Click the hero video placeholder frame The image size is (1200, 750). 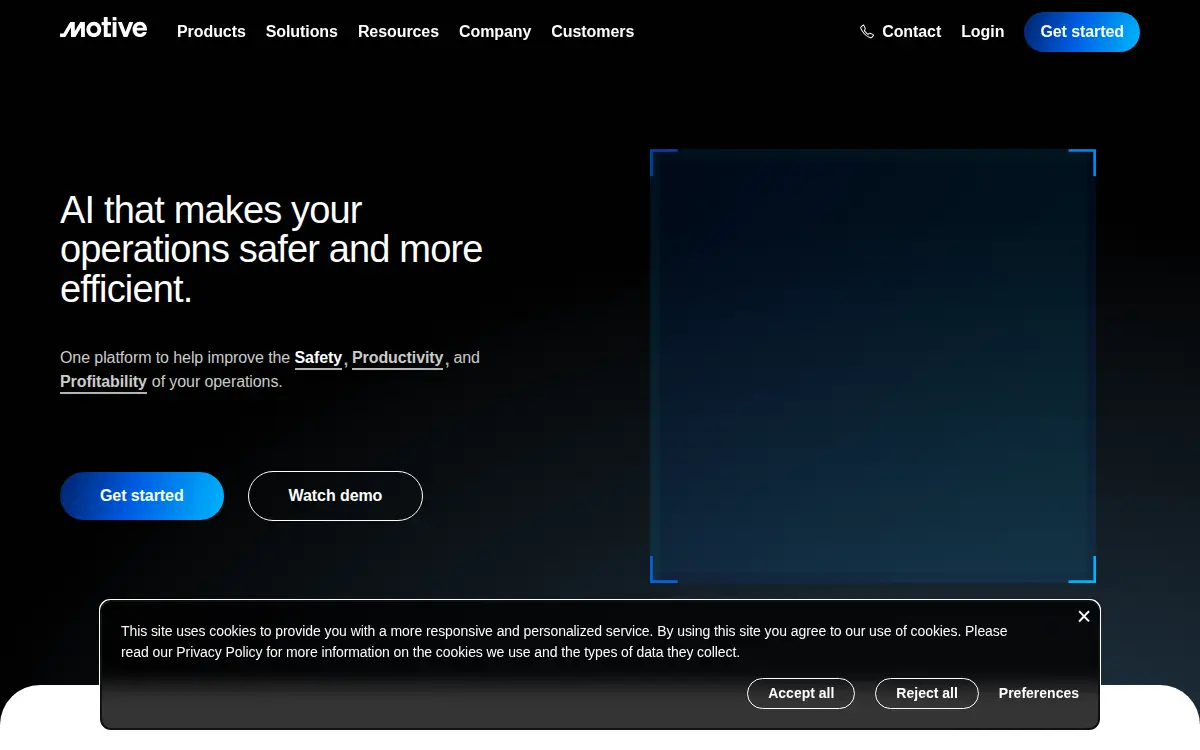pos(873,366)
